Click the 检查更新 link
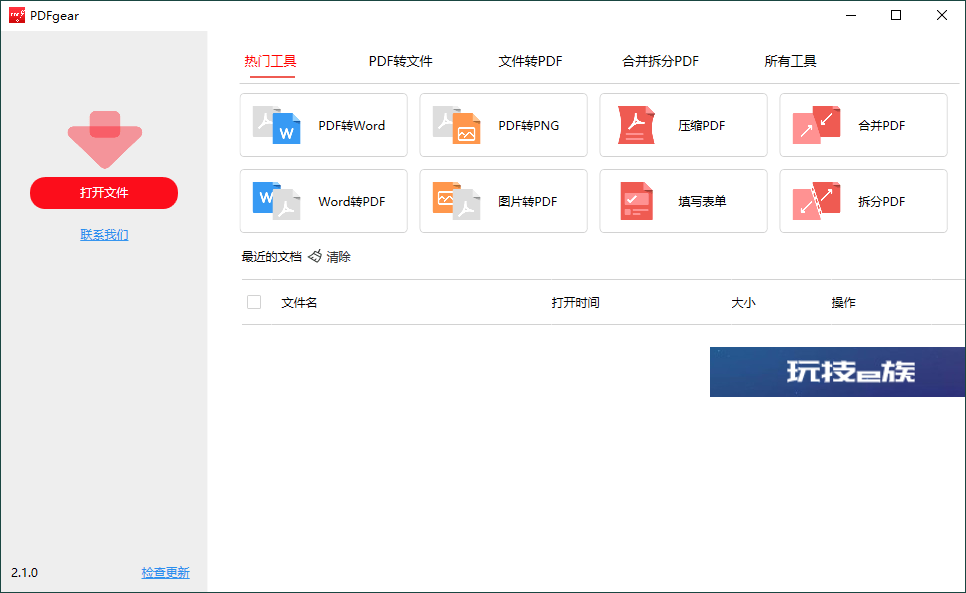Screen dimensions: 966x593 (166, 573)
